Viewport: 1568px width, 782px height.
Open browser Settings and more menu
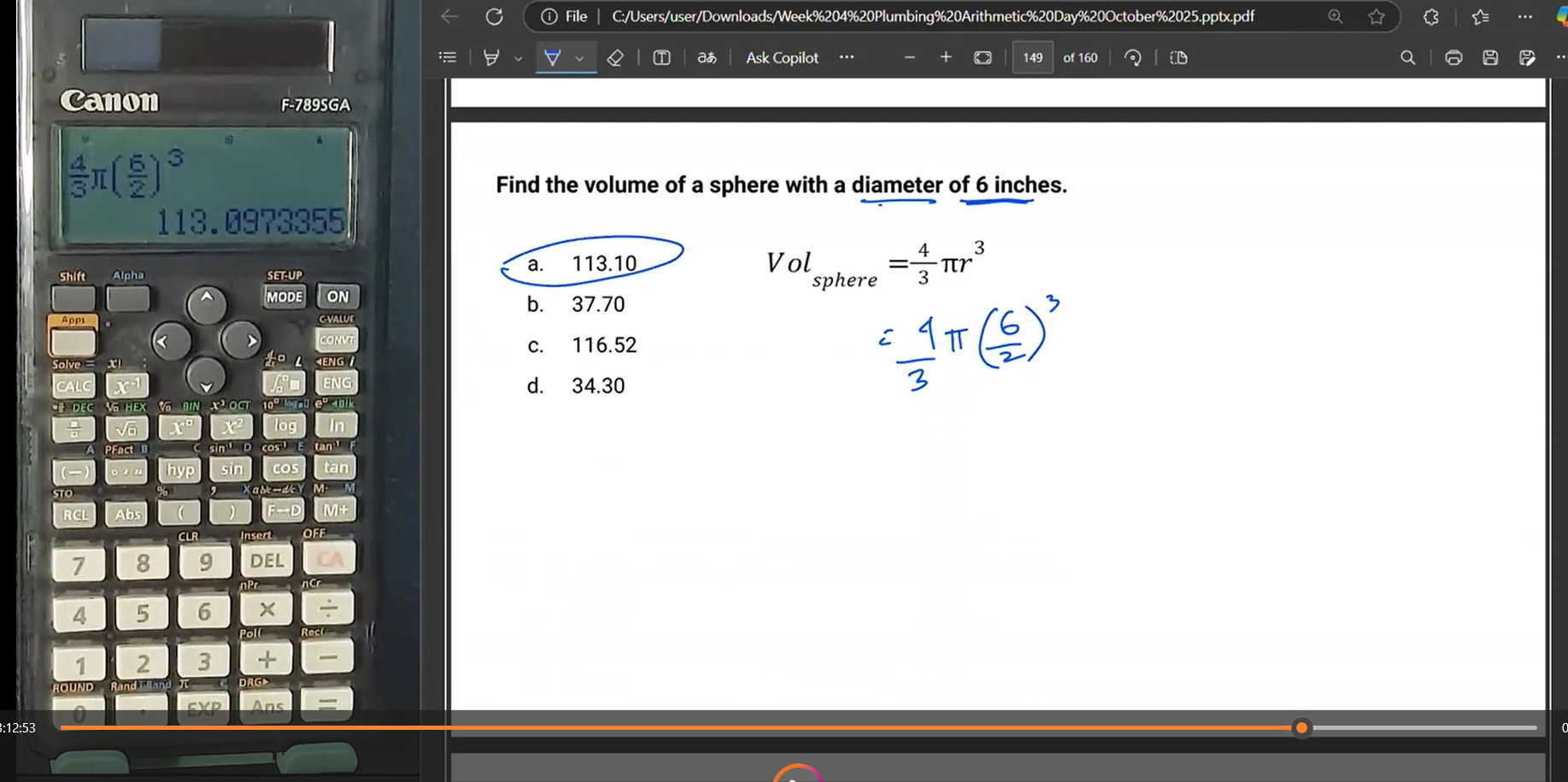(1524, 16)
